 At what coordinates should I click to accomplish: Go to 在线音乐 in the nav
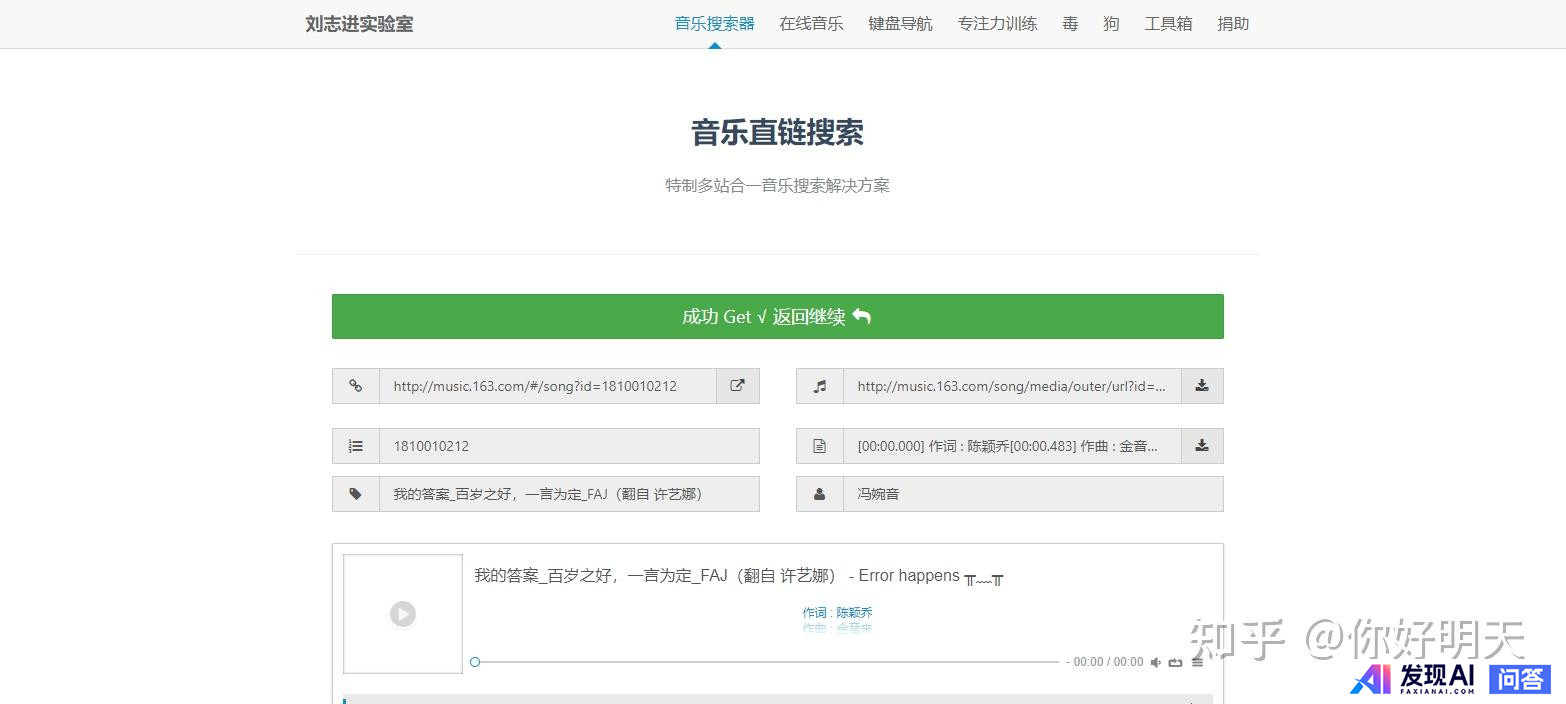811,24
